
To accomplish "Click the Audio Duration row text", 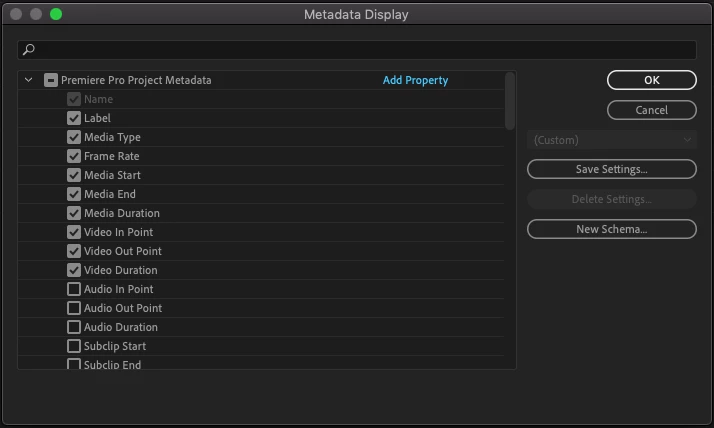I will tap(121, 327).
